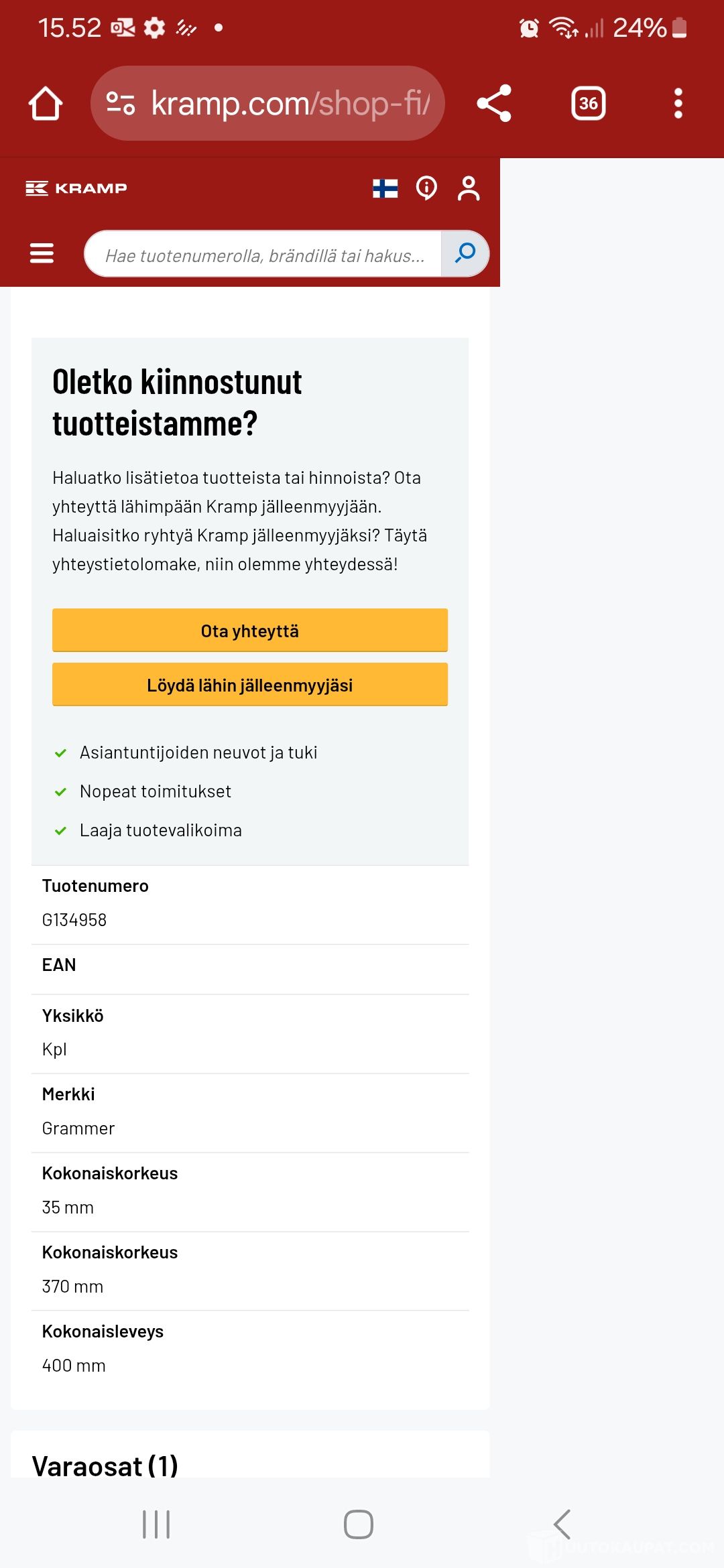Open the Varaosat (1) section

[105, 1466]
